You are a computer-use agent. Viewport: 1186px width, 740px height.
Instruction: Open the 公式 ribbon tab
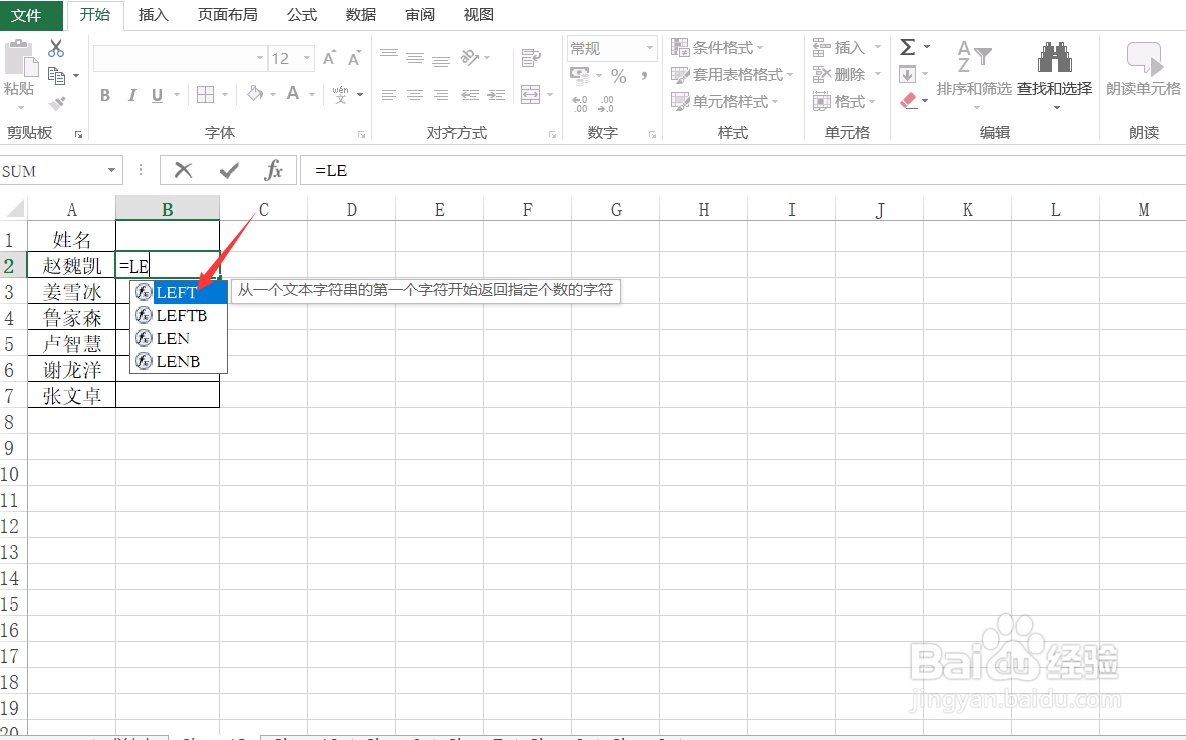pos(300,15)
